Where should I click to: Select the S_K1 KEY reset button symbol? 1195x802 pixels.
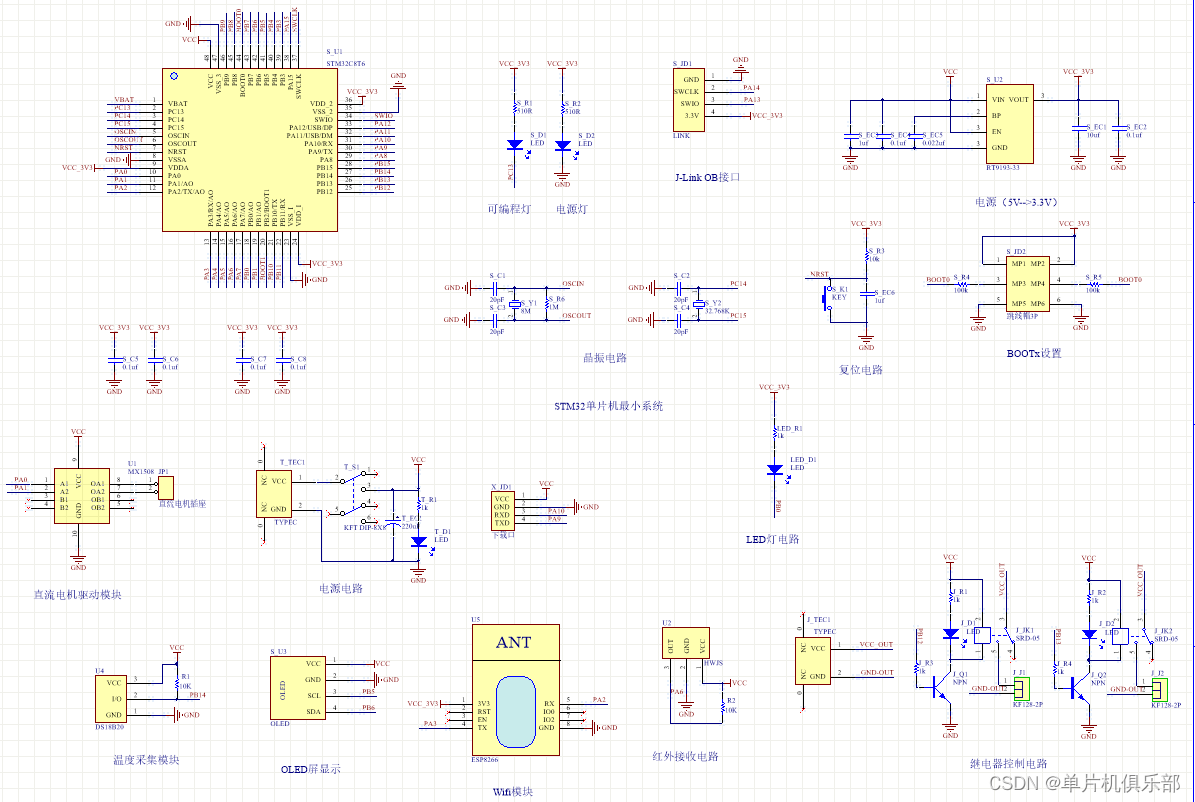[x=828, y=297]
